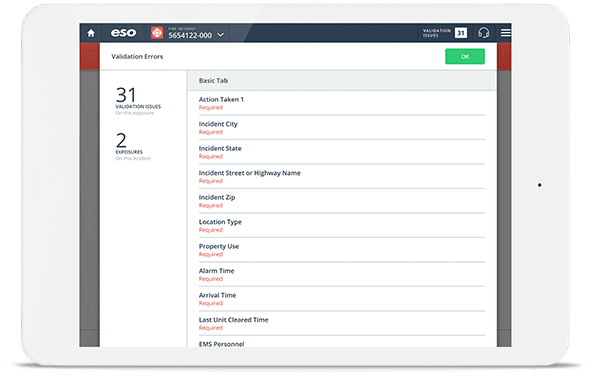The image size is (602, 376).
Task: Click the red fire incident icon
Action: click(x=157, y=33)
